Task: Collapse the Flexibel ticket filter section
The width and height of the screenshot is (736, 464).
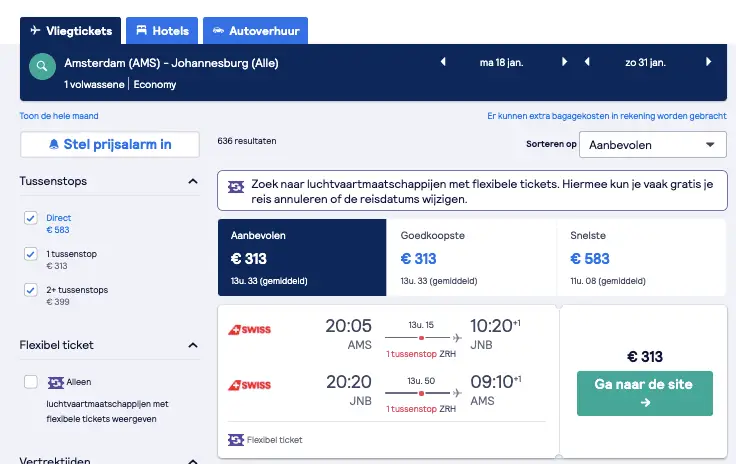Action: [193, 345]
